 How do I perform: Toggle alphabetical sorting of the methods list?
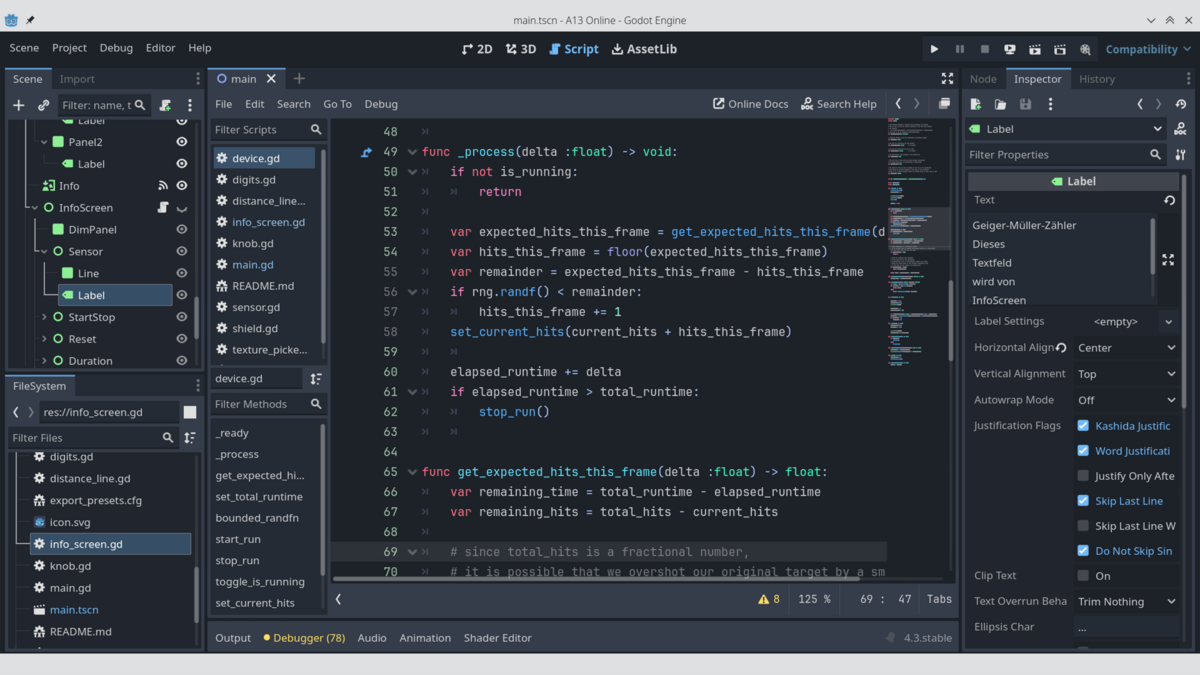coord(316,379)
